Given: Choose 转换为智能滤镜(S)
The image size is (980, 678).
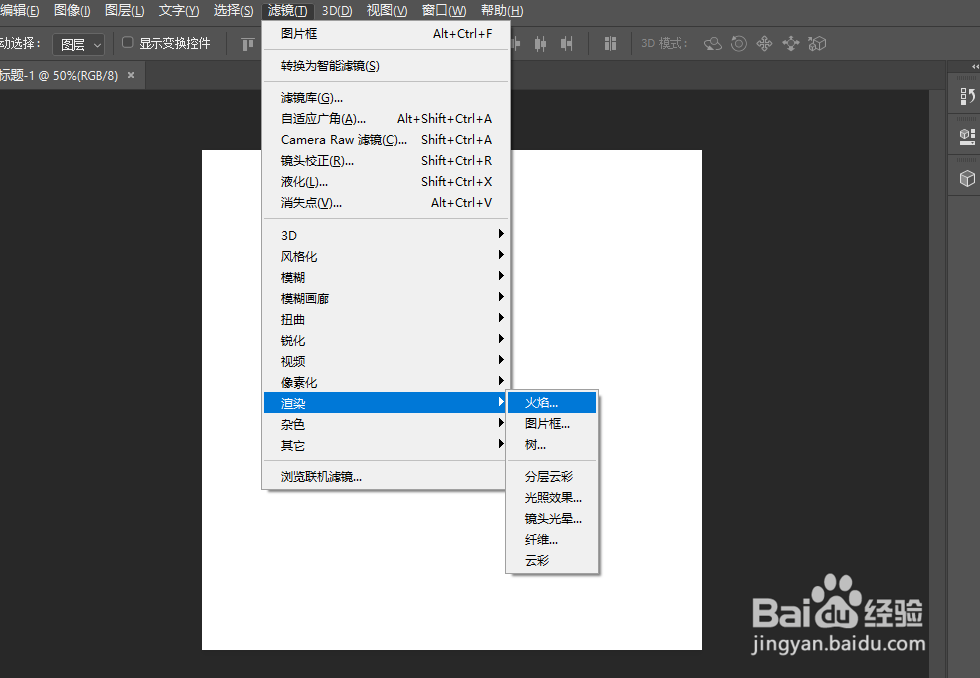Looking at the screenshot, I should point(386,66).
